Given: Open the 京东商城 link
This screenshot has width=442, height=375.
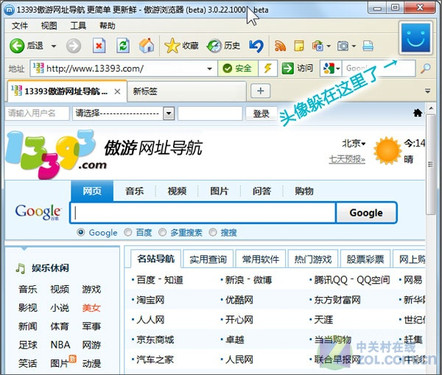Looking at the screenshot, I should point(155,340).
